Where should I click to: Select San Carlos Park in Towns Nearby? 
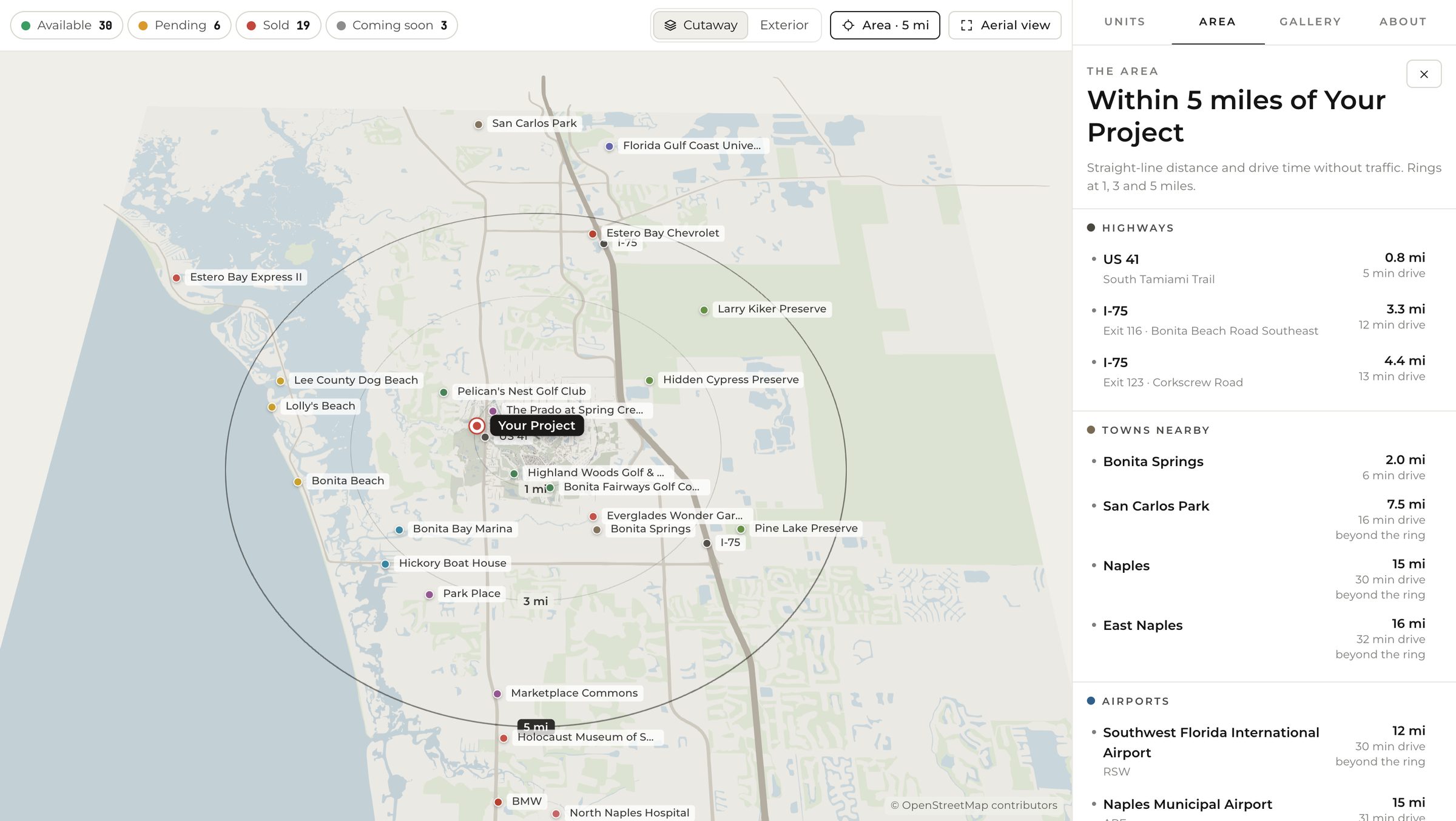pos(1257,519)
